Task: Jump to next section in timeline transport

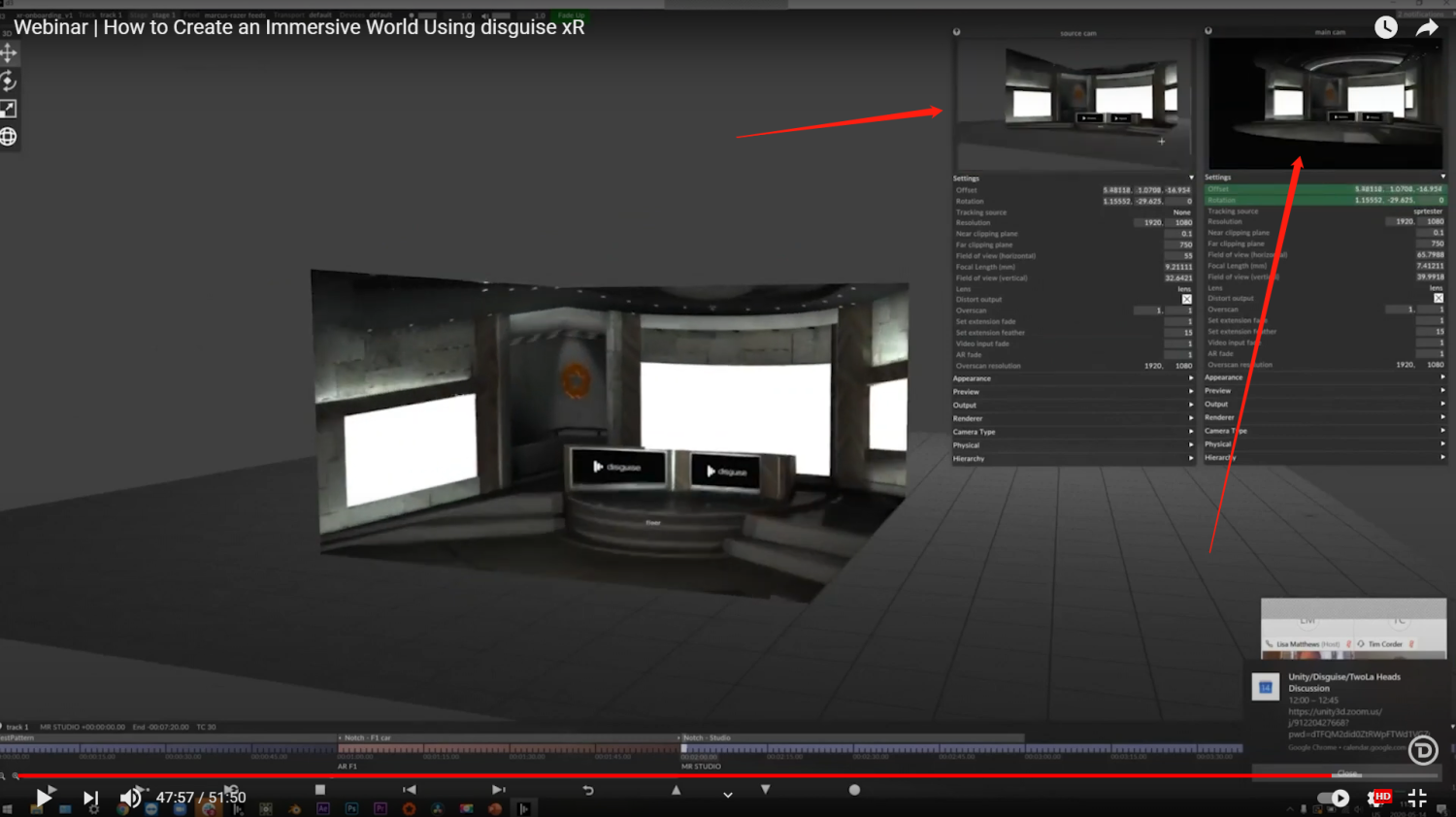Action: [x=498, y=790]
